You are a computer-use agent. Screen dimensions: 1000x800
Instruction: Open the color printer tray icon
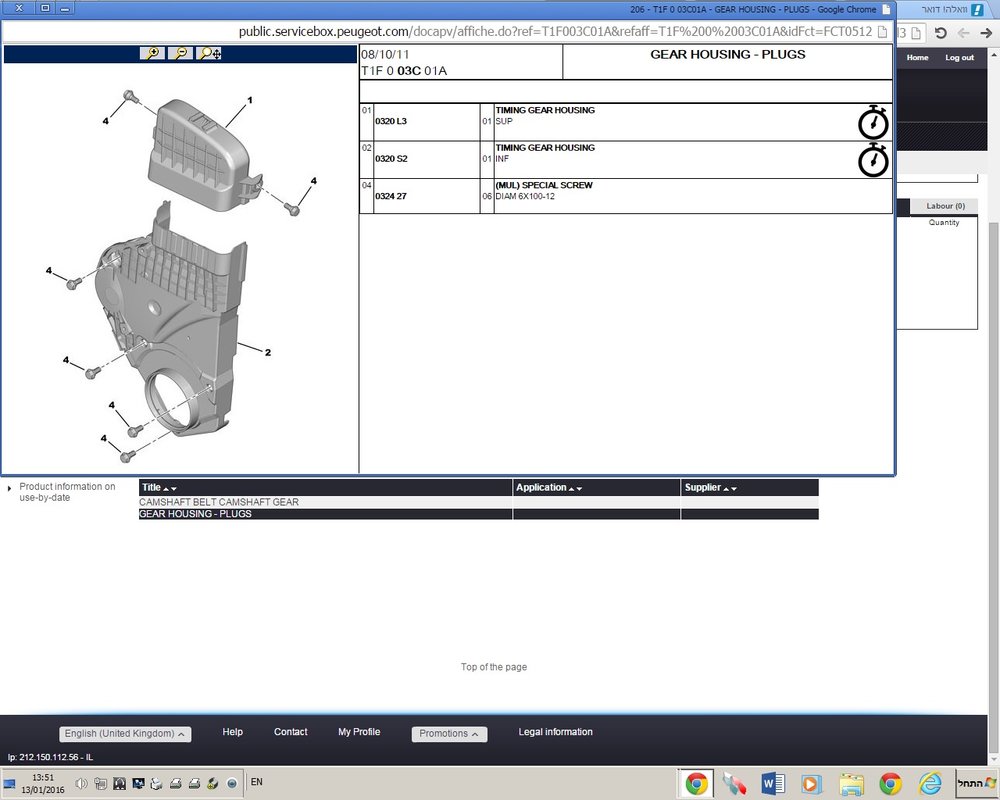157,783
